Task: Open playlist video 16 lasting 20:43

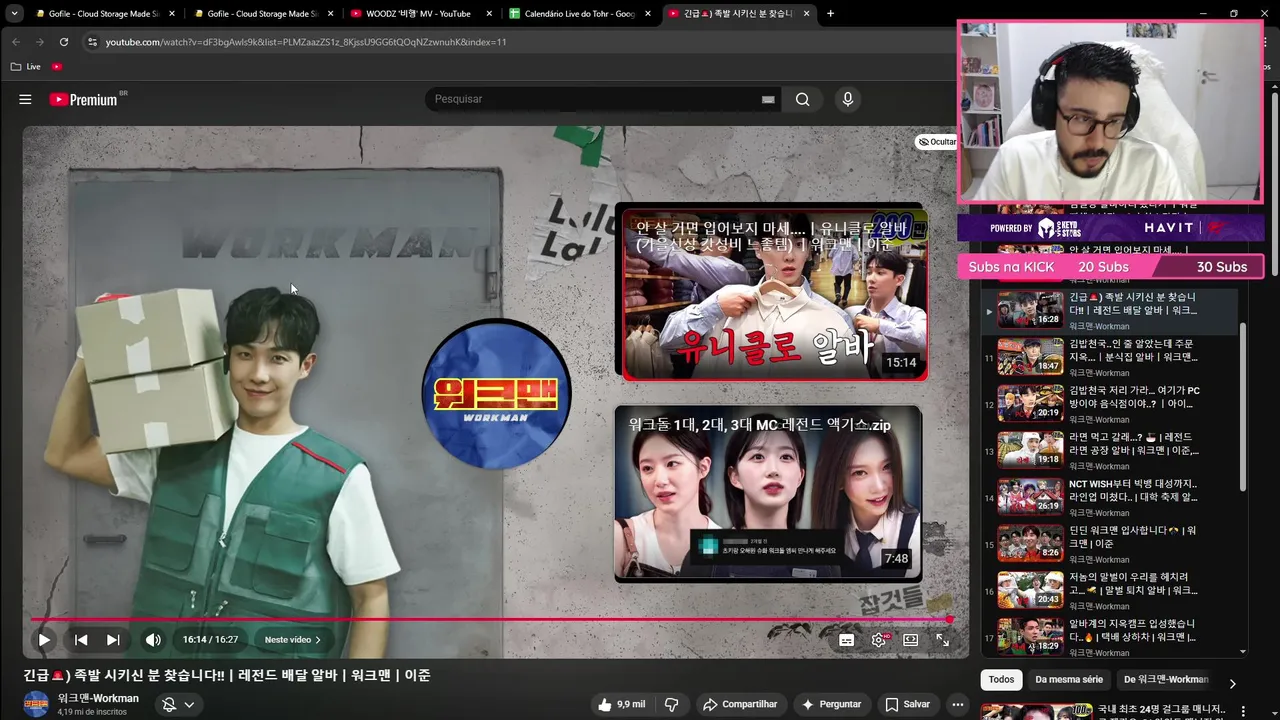Action: coord(1110,591)
